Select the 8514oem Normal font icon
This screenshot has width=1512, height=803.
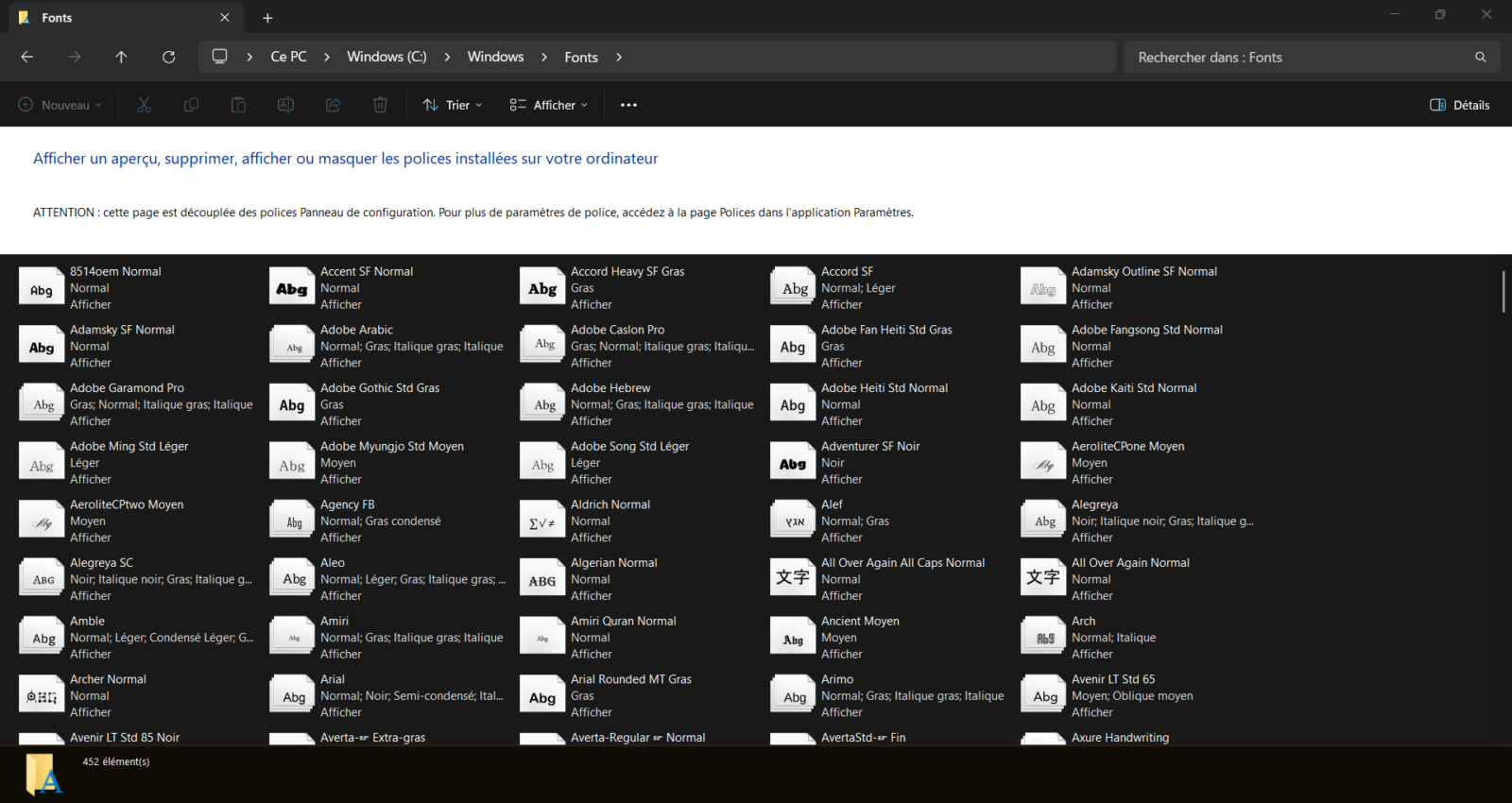[x=42, y=287]
